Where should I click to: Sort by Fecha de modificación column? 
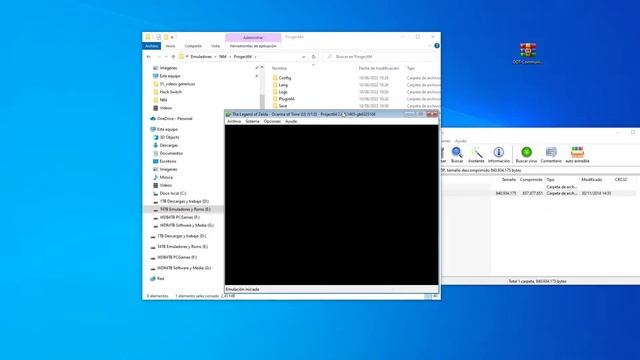[x=378, y=68]
